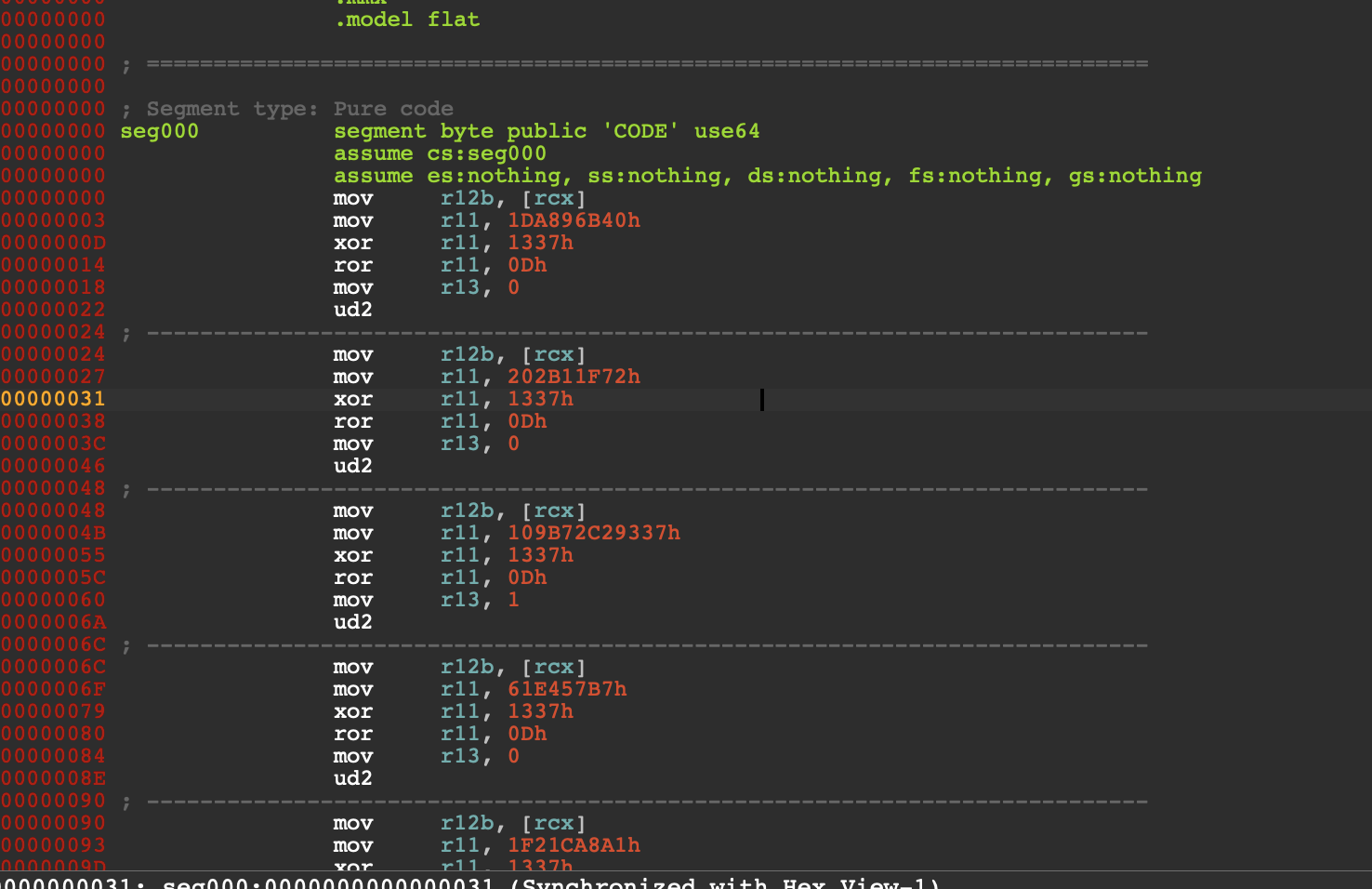Select the address 00000003 in the margin

[53, 220]
